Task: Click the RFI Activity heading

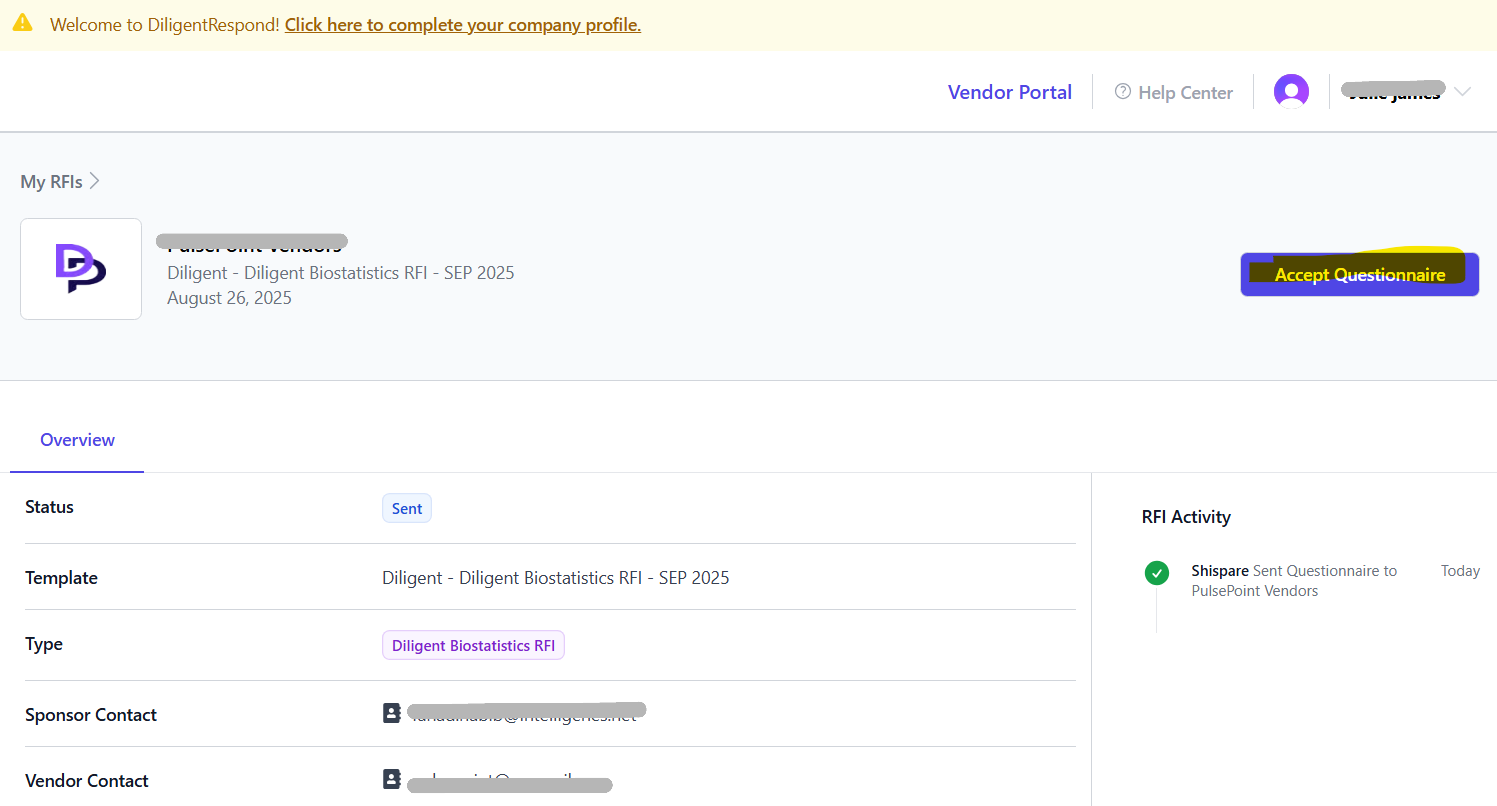Action: (x=1186, y=517)
